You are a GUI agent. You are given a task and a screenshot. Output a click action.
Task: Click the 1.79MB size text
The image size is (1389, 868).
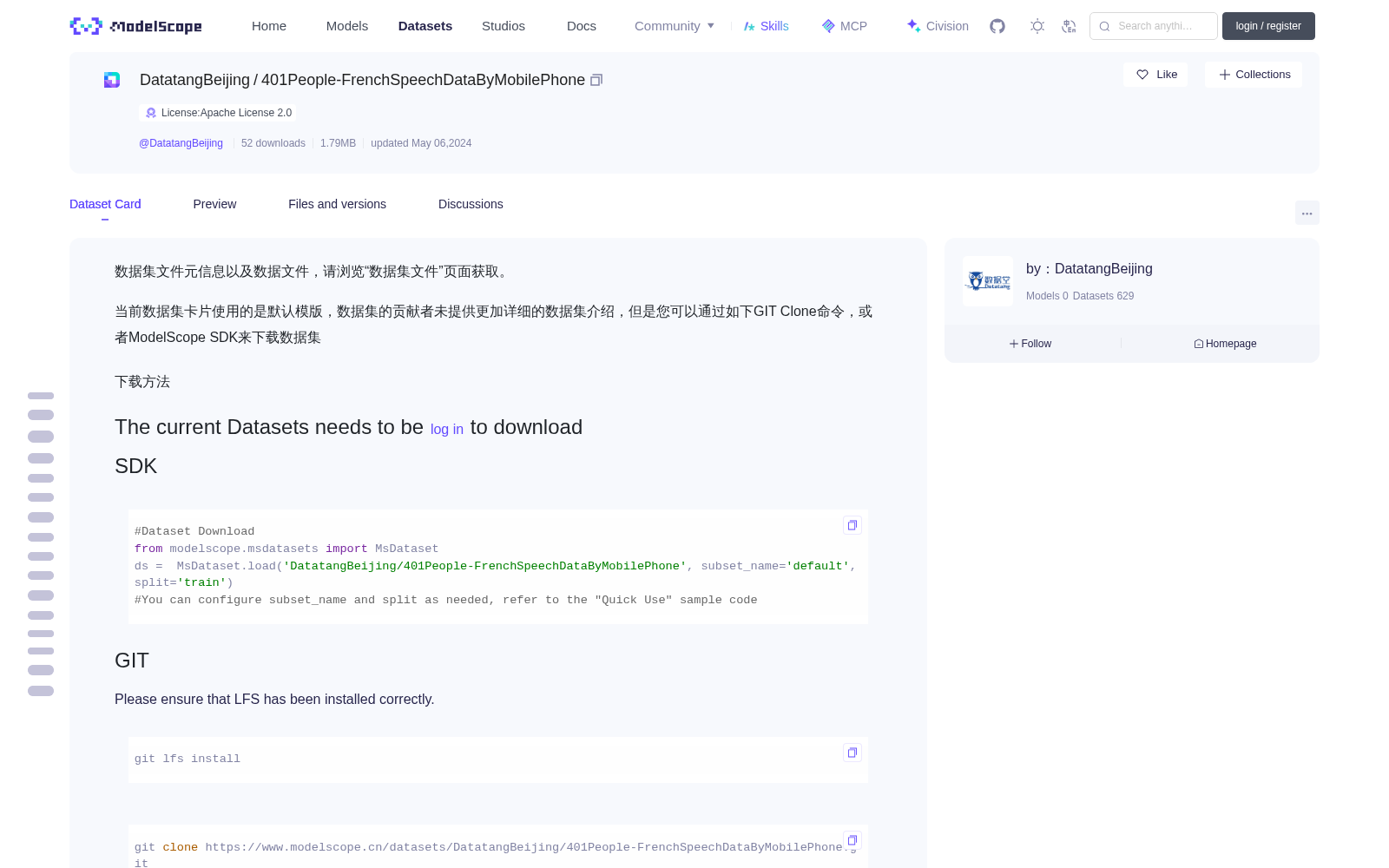coord(338,143)
